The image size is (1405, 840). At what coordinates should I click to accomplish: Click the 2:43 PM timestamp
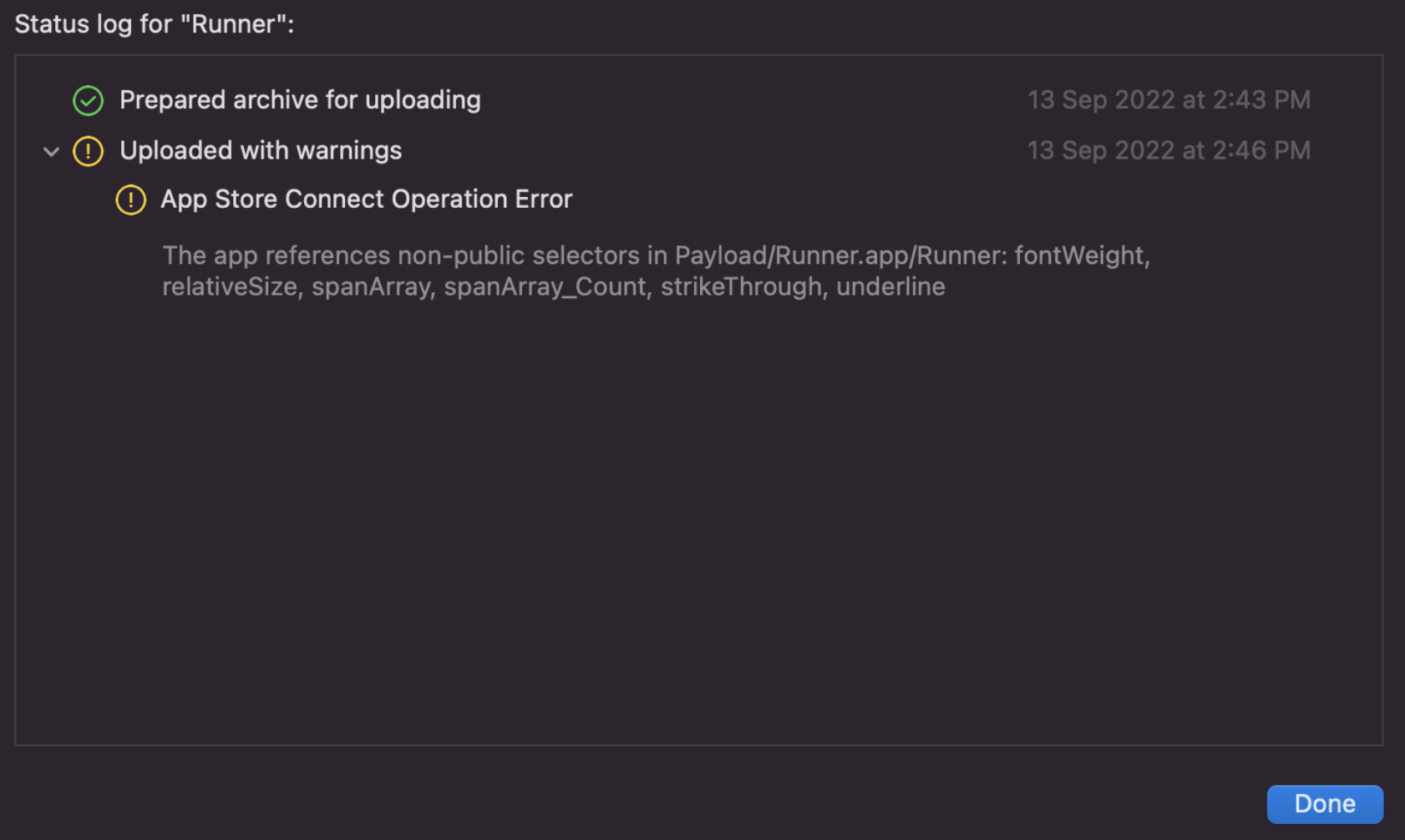(x=1168, y=100)
